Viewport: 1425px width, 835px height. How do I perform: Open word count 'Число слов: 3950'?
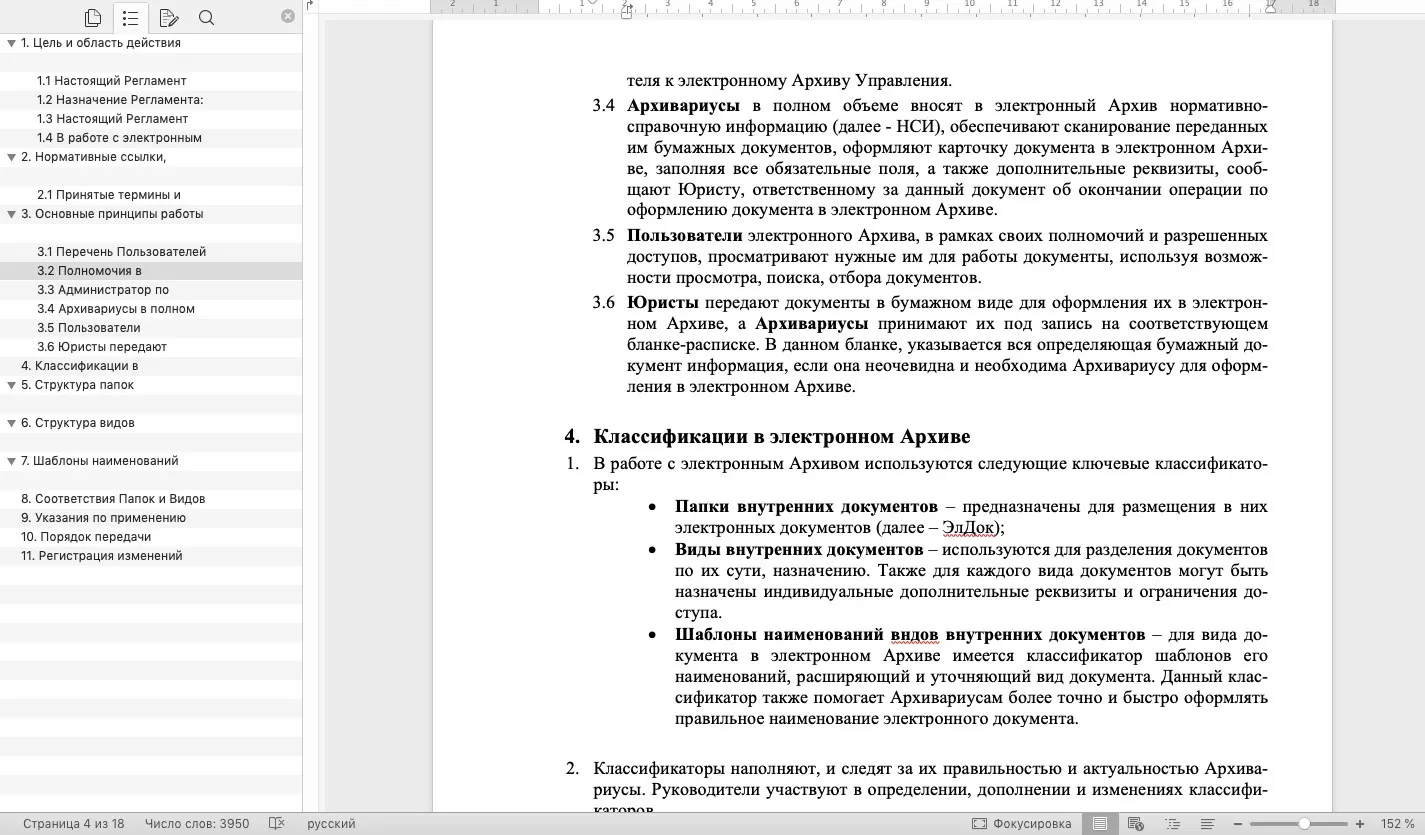point(197,824)
